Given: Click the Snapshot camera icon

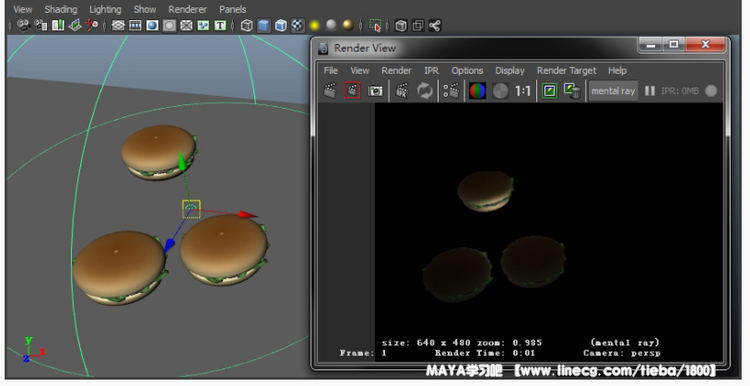Looking at the screenshot, I should pos(375,90).
